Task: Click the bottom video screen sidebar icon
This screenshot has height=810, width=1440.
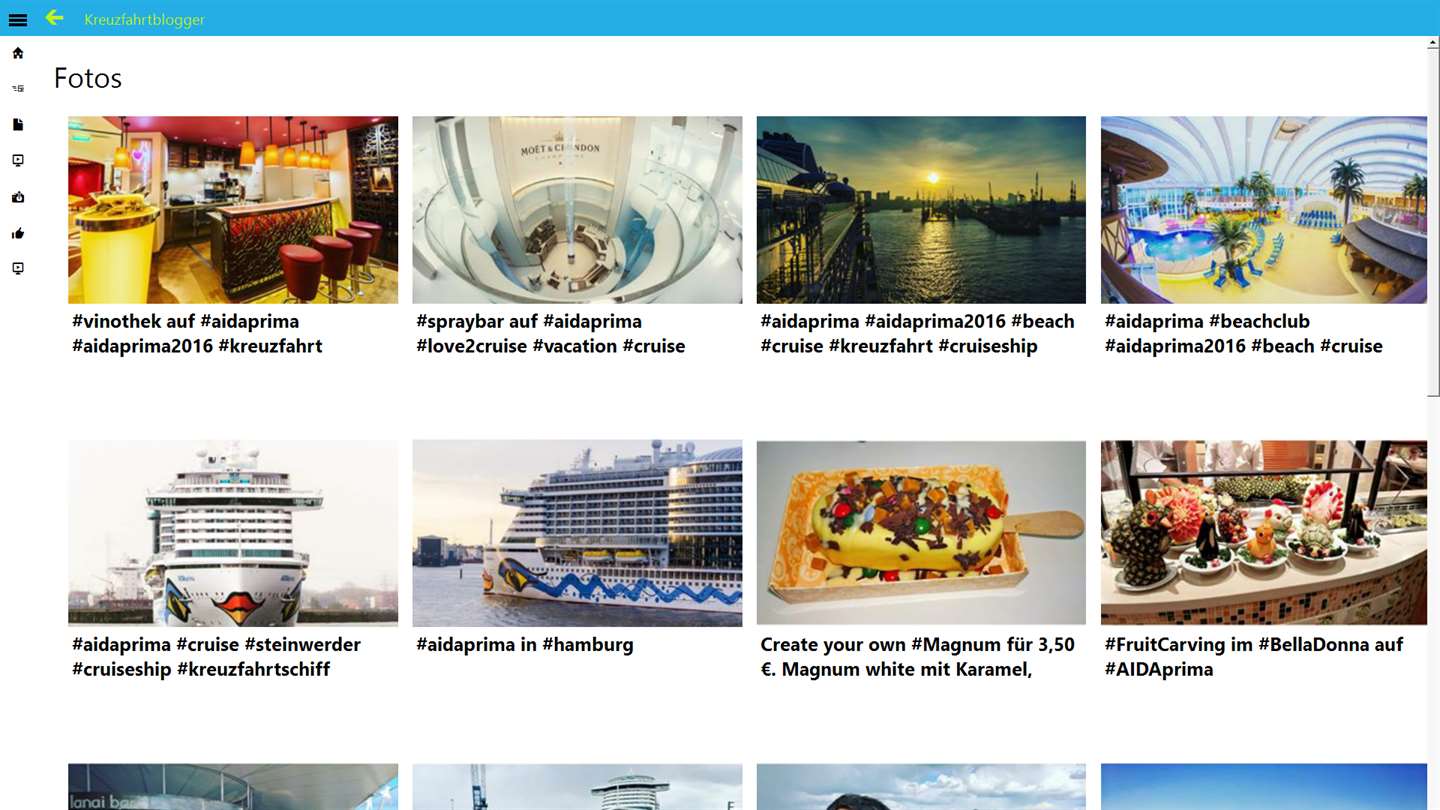Action: click(18, 269)
